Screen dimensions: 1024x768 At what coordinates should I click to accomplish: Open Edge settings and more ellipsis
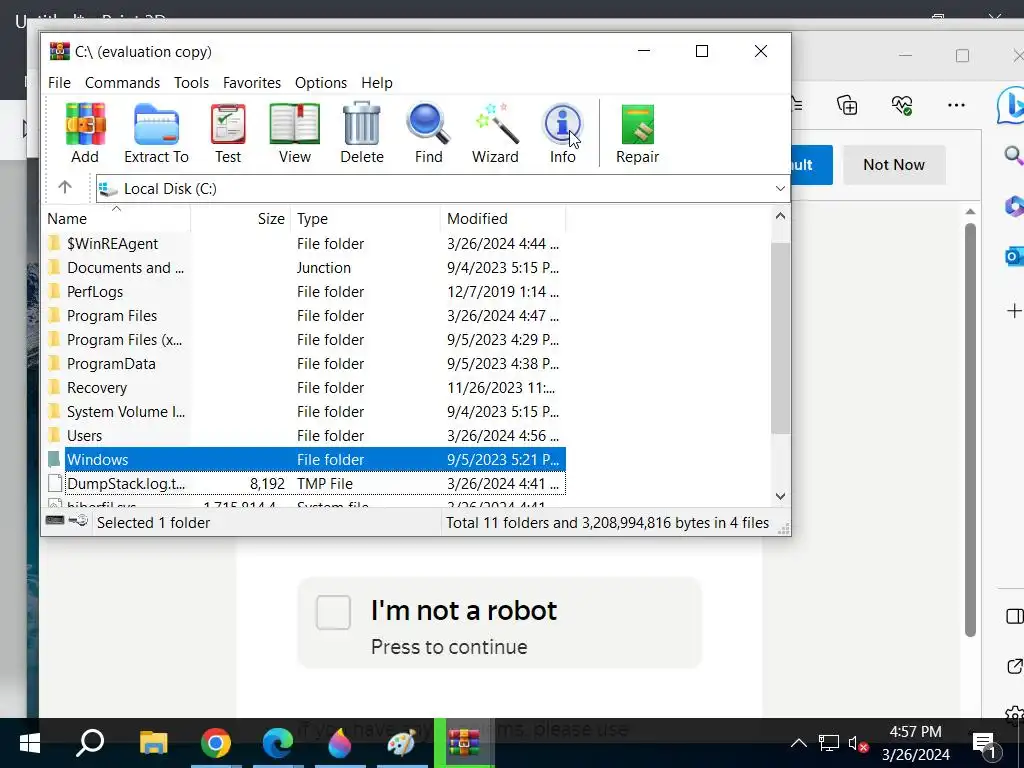click(x=956, y=105)
